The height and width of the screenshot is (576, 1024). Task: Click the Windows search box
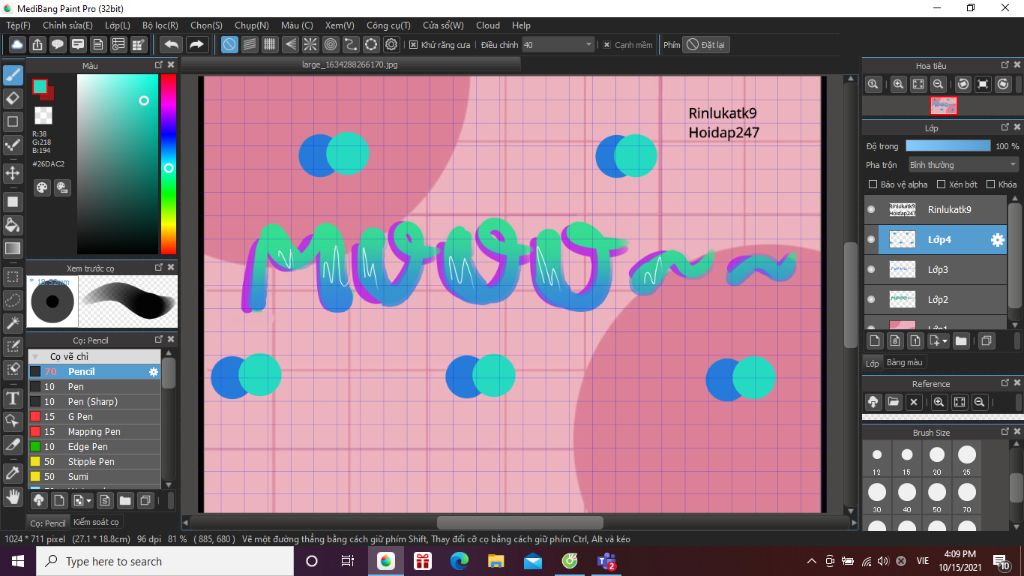click(165, 561)
